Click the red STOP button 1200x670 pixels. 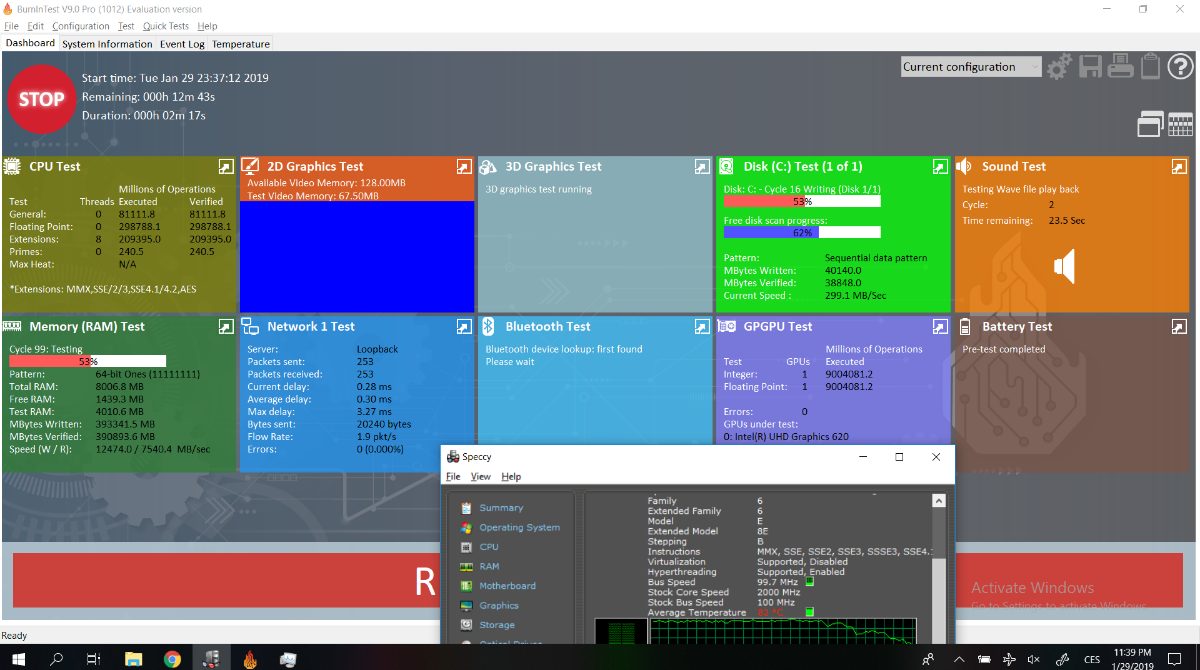coord(41,99)
